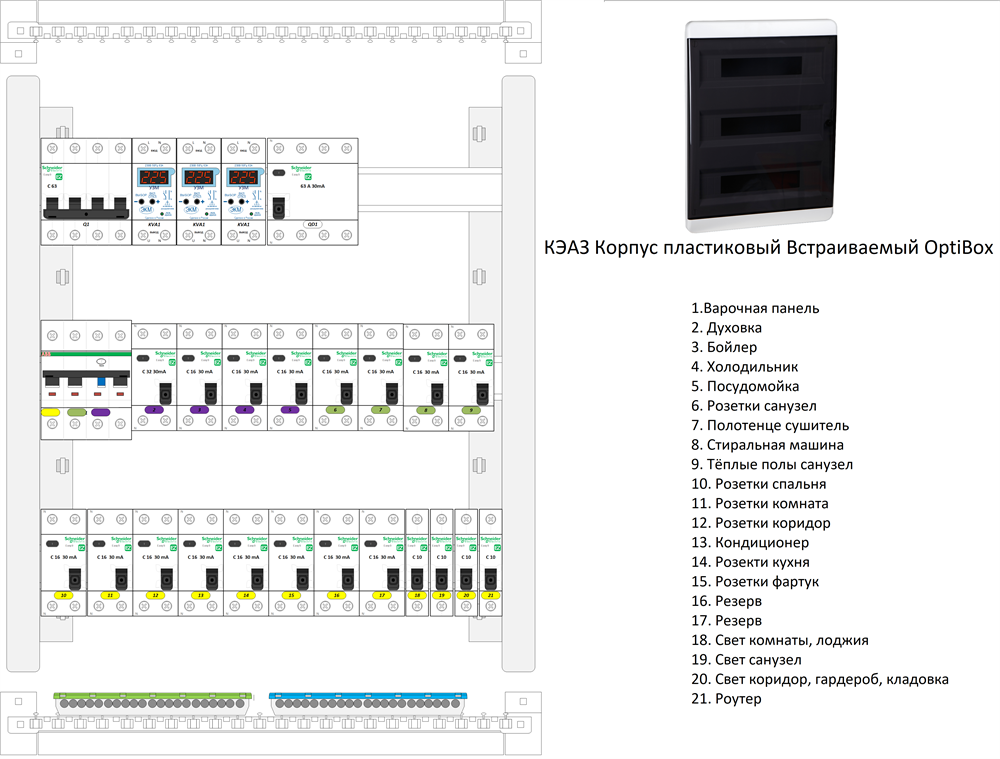
Task: Flip the lever of breaker number 11
Action: (x=121, y=578)
